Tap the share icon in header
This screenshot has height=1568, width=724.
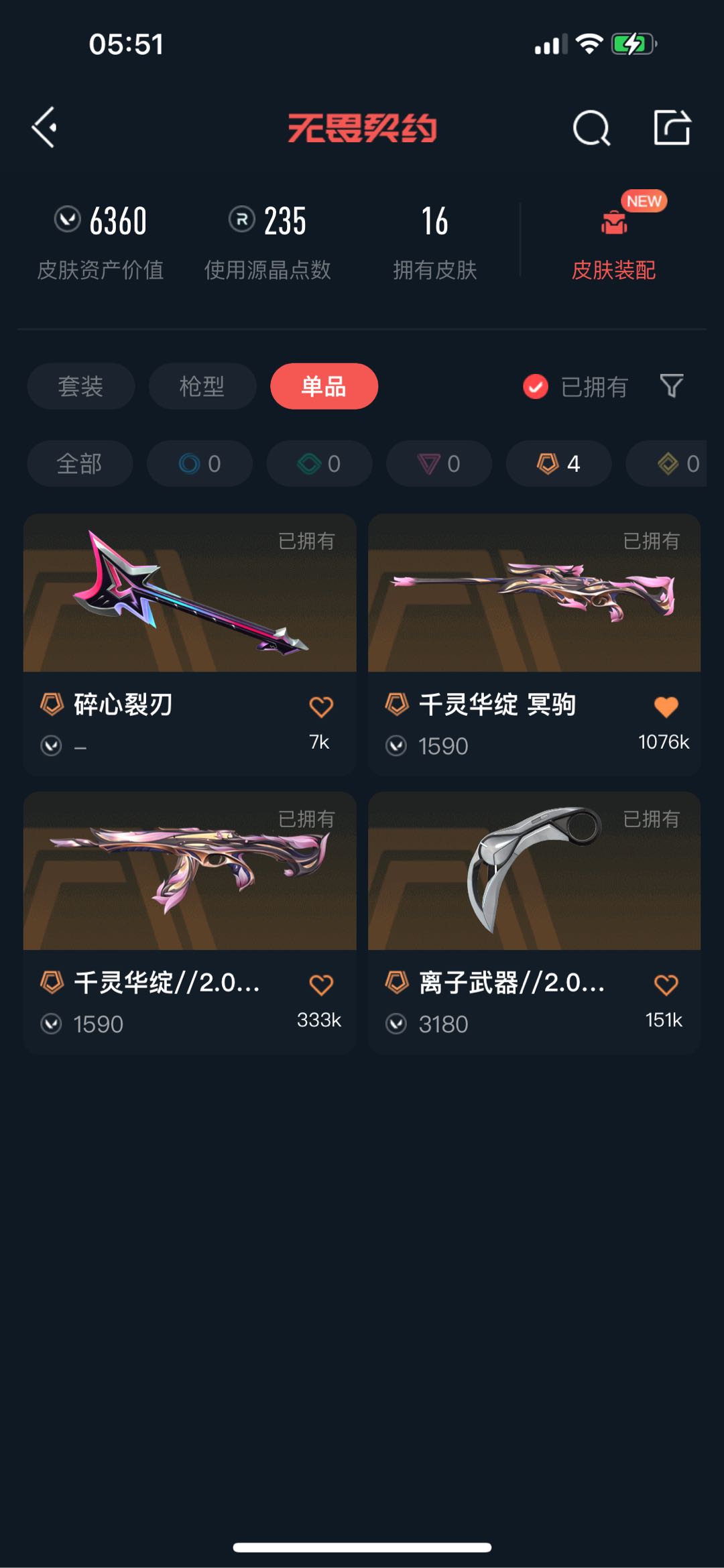672,127
